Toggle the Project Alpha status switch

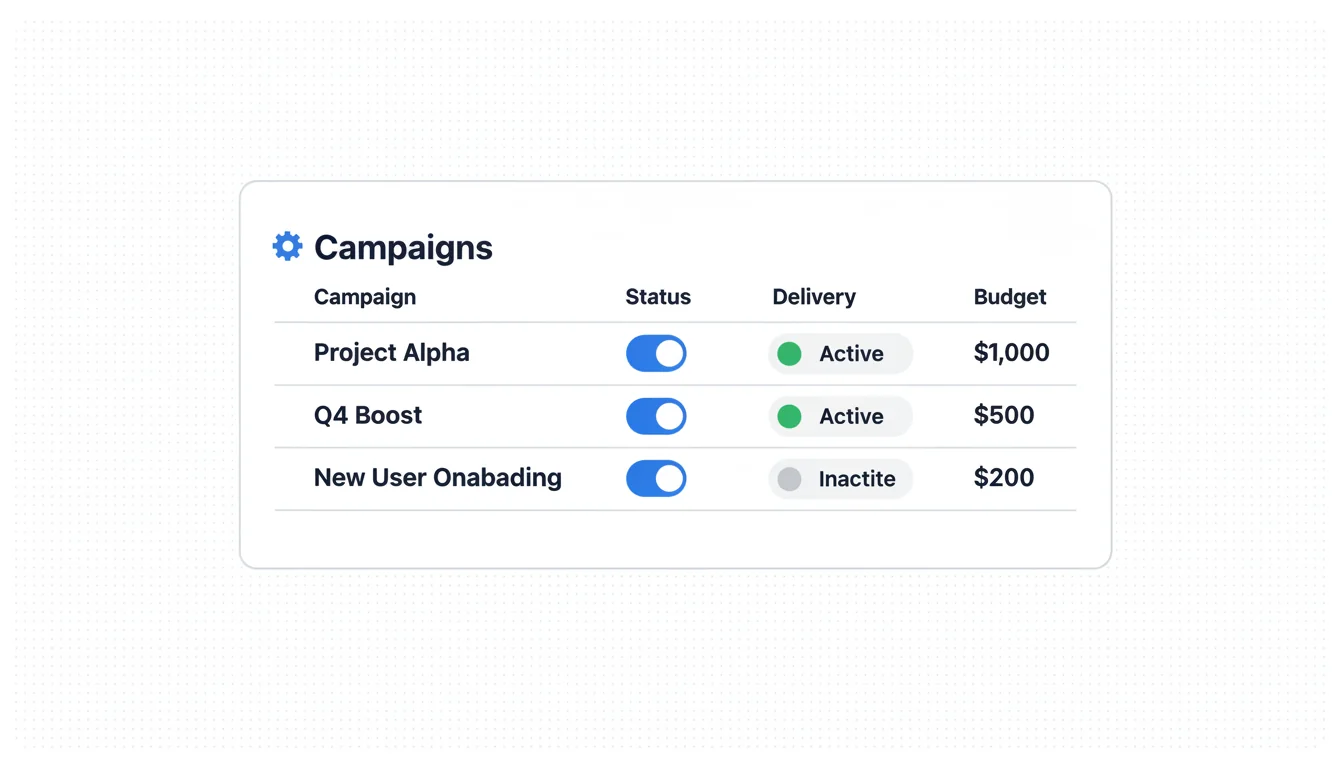coord(656,354)
